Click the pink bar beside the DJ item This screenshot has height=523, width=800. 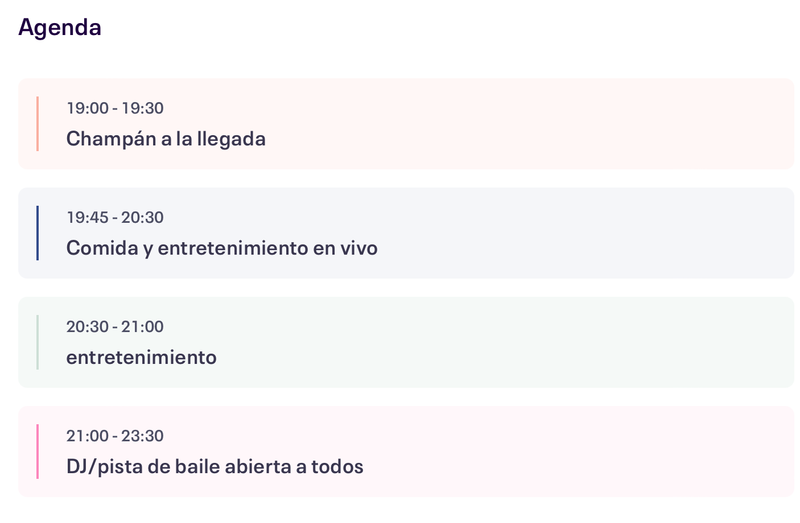pos(37,452)
